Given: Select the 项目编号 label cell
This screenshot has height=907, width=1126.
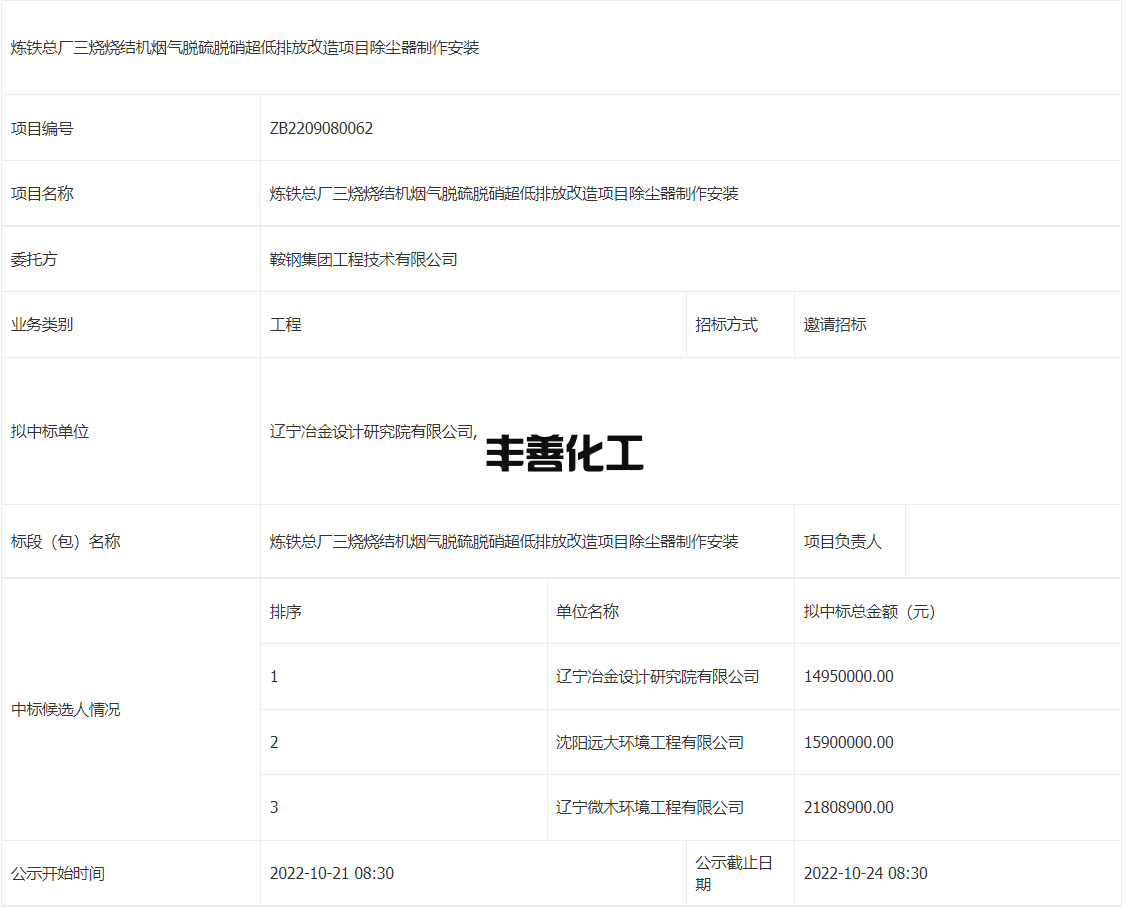Looking at the screenshot, I should 131,129.
